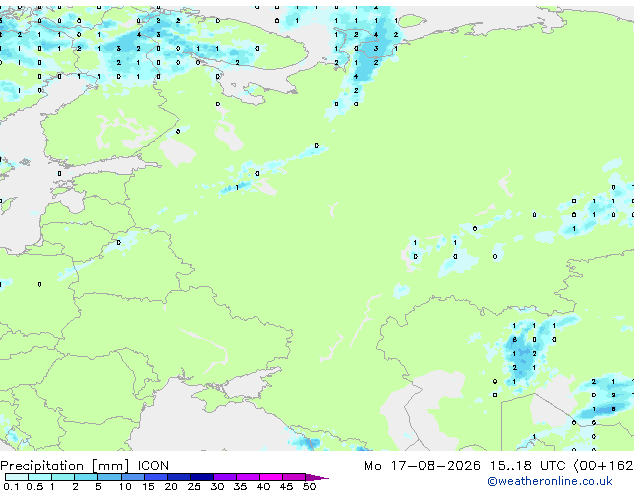Click the 45–50 mm legend swatch
The width and height of the screenshot is (634, 490).
[x=294, y=477]
